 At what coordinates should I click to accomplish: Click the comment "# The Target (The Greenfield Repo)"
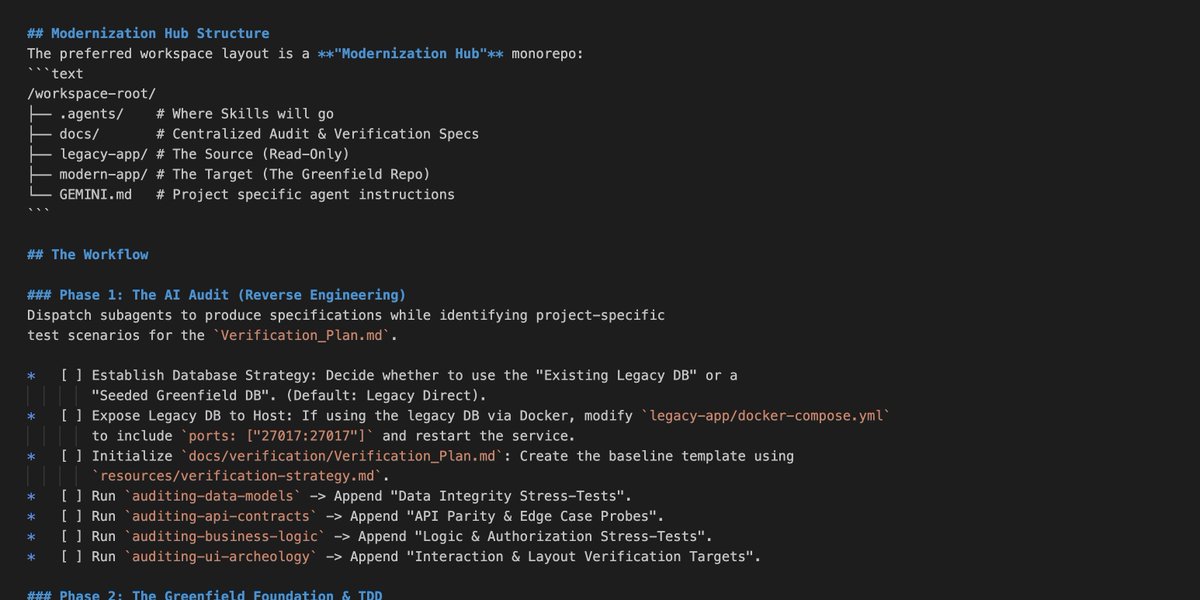tap(293, 174)
